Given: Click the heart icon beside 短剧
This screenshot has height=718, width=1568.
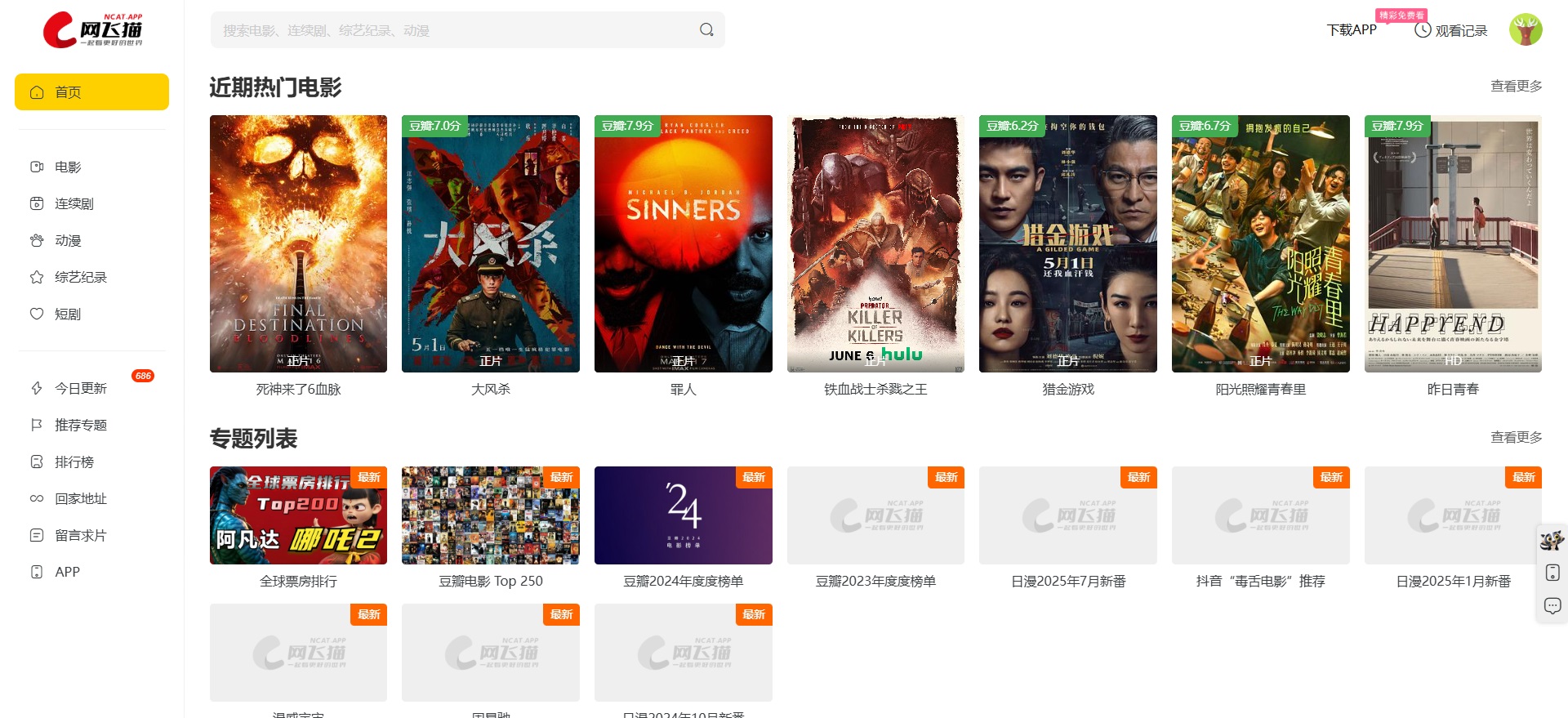Looking at the screenshot, I should coord(37,314).
